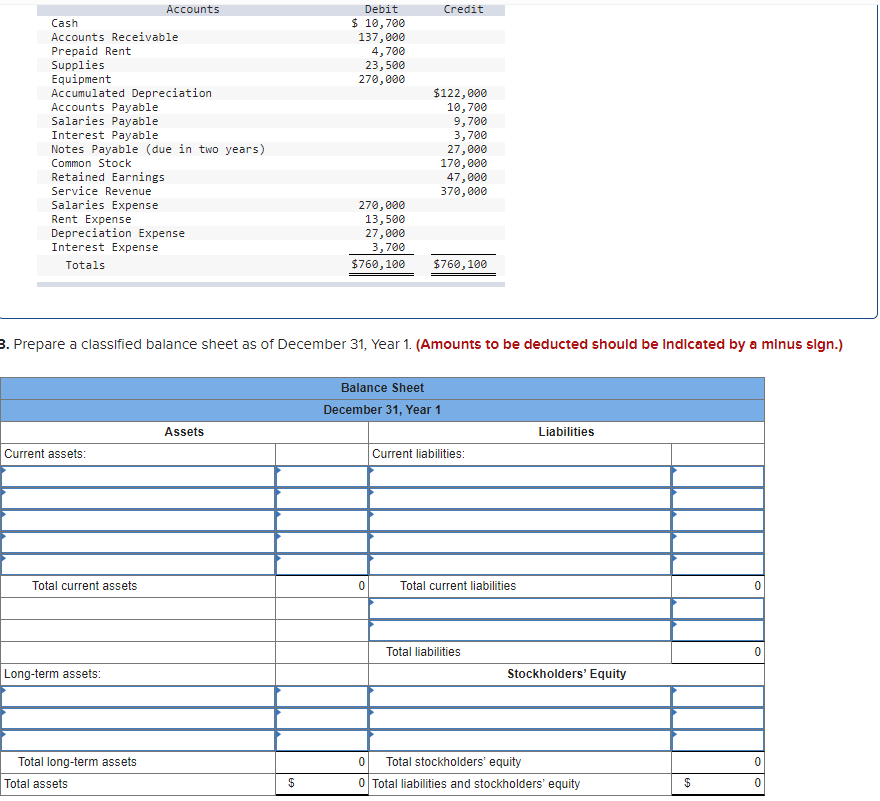The height and width of the screenshot is (801, 880).
Task: Click the Total liabilities value cell
Action: 718,652
